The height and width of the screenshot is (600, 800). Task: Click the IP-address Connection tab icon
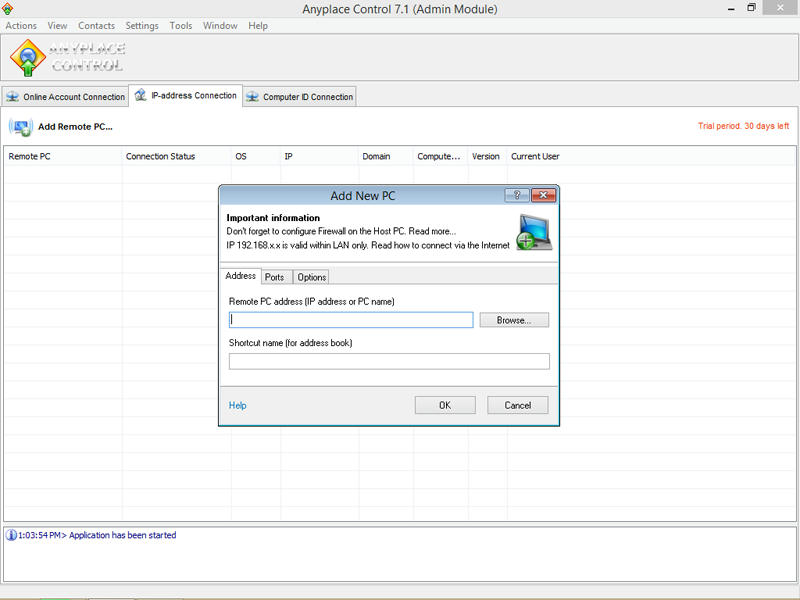(x=140, y=94)
